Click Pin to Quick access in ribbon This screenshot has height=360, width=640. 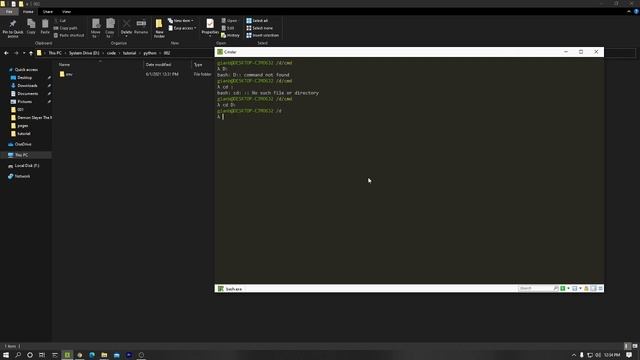[x=13, y=28]
